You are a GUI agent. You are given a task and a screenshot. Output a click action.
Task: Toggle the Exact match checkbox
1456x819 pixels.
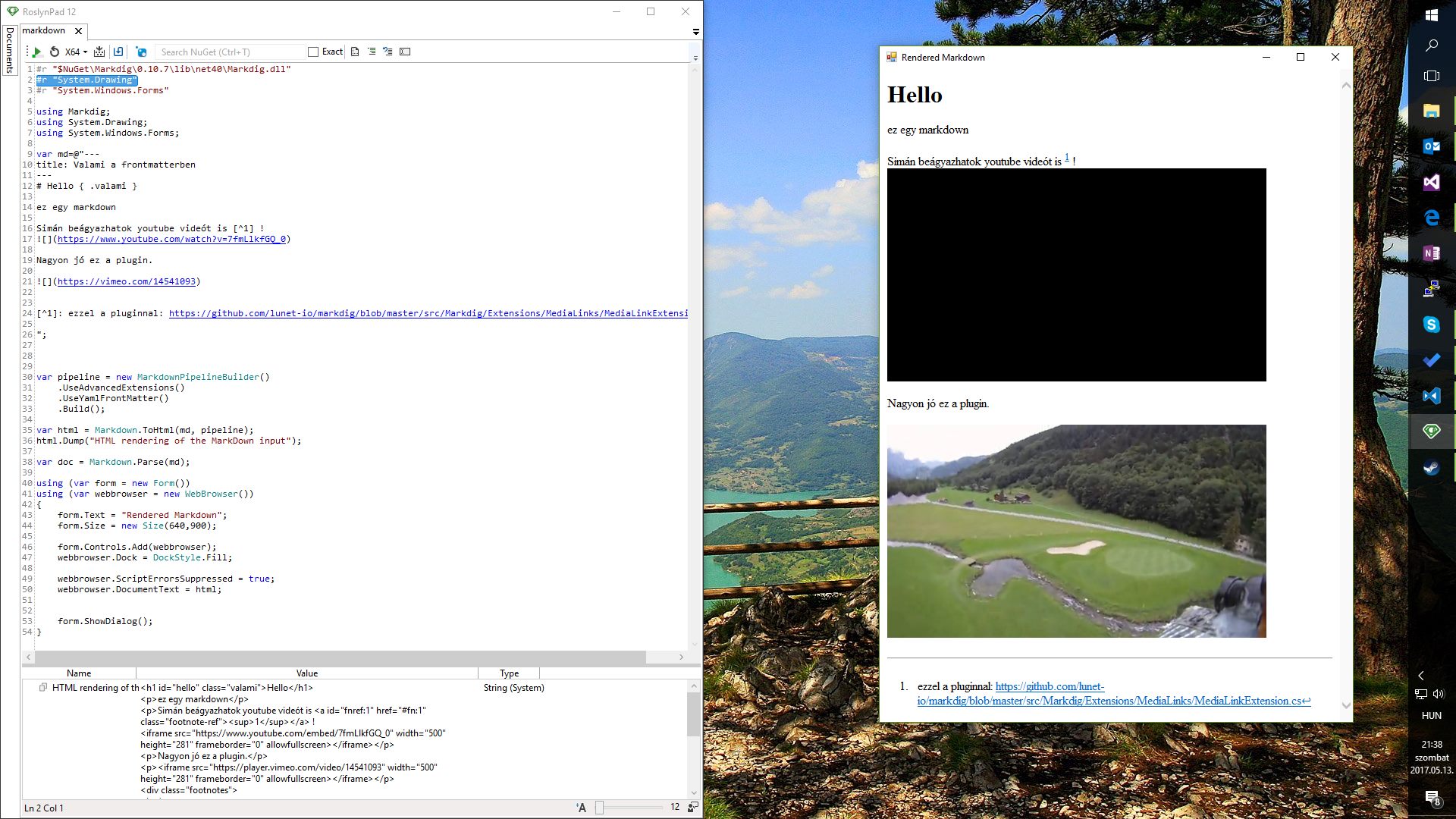point(313,51)
